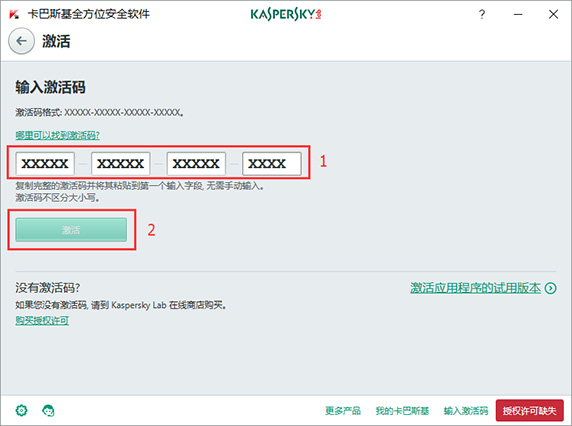Click the green 激活 button
This screenshot has height=426, width=572.
(x=71, y=230)
